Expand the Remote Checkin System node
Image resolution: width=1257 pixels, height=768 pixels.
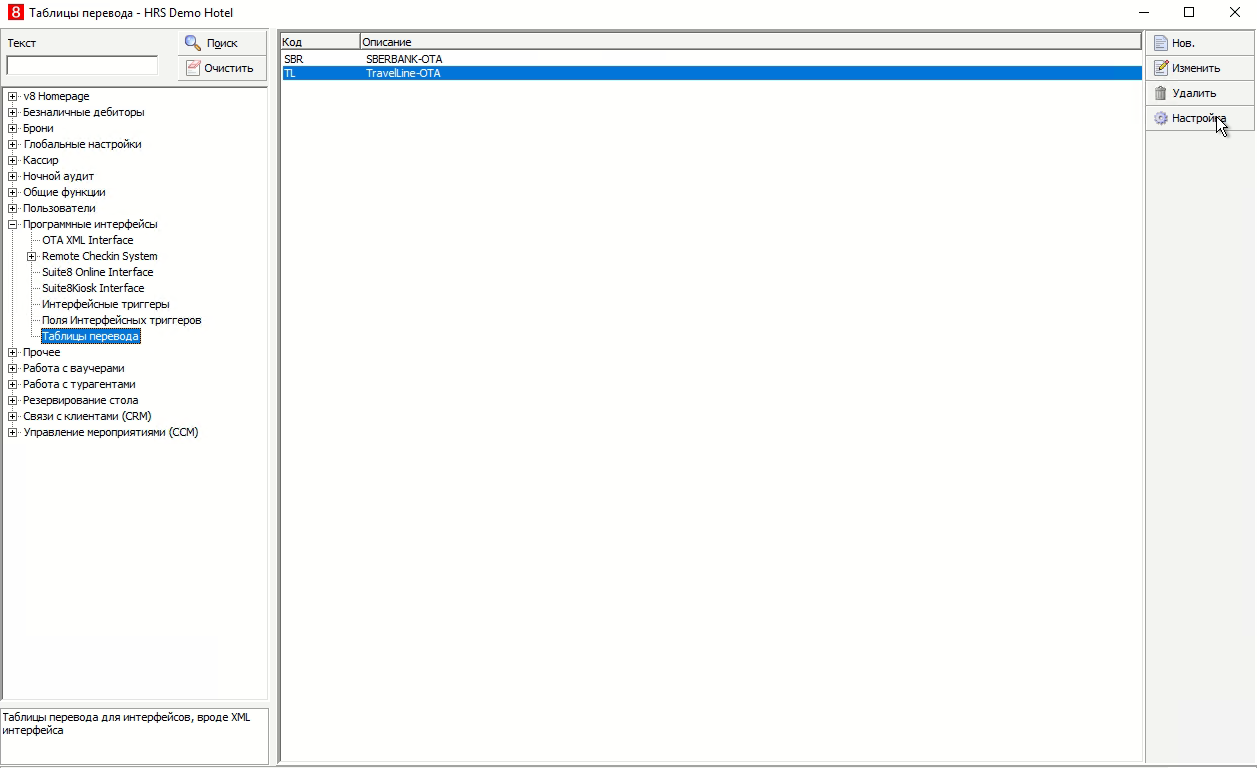coord(32,256)
